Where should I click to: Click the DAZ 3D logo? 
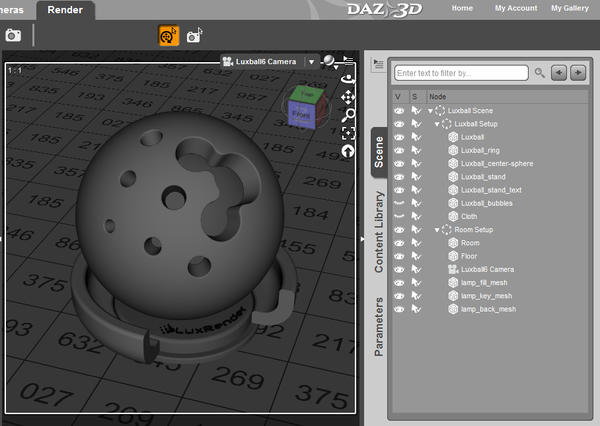pyautogui.click(x=384, y=9)
